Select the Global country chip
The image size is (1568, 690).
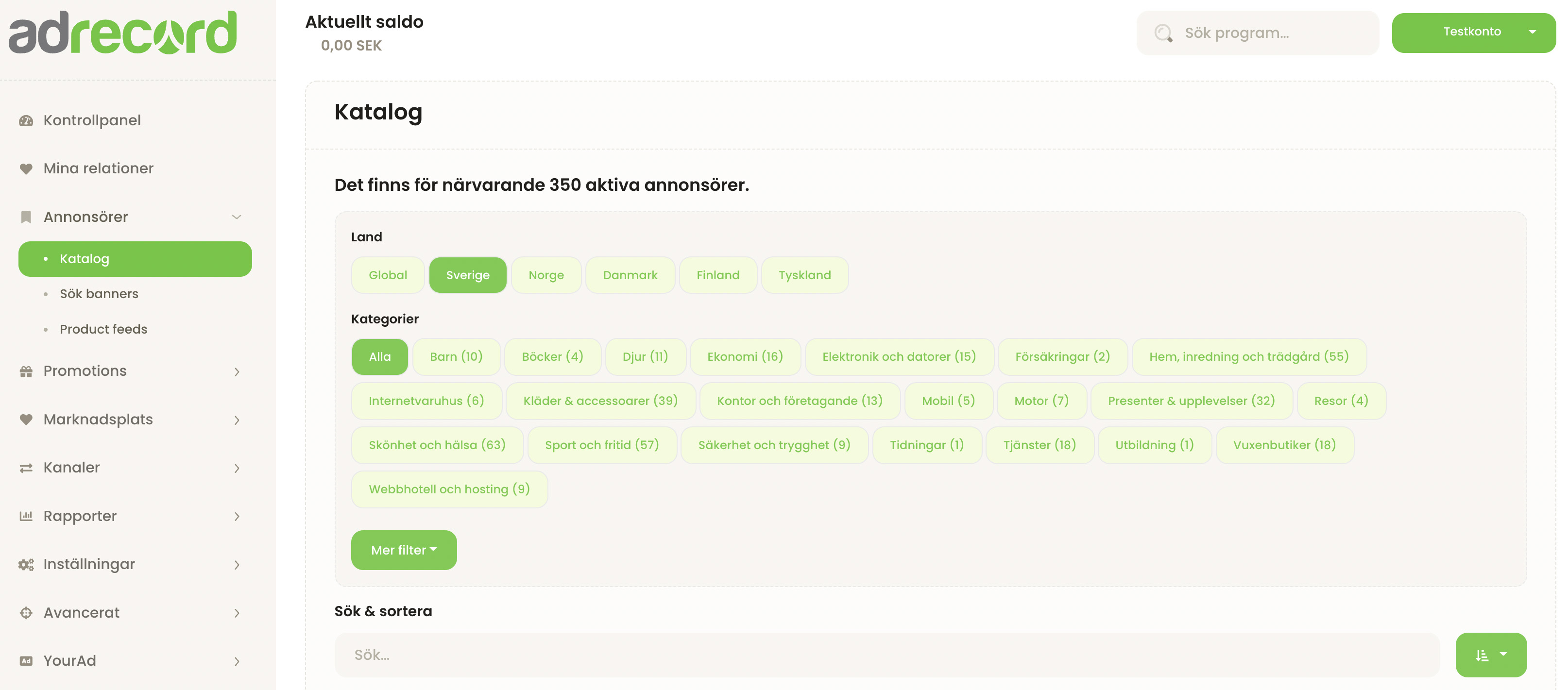coord(387,275)
